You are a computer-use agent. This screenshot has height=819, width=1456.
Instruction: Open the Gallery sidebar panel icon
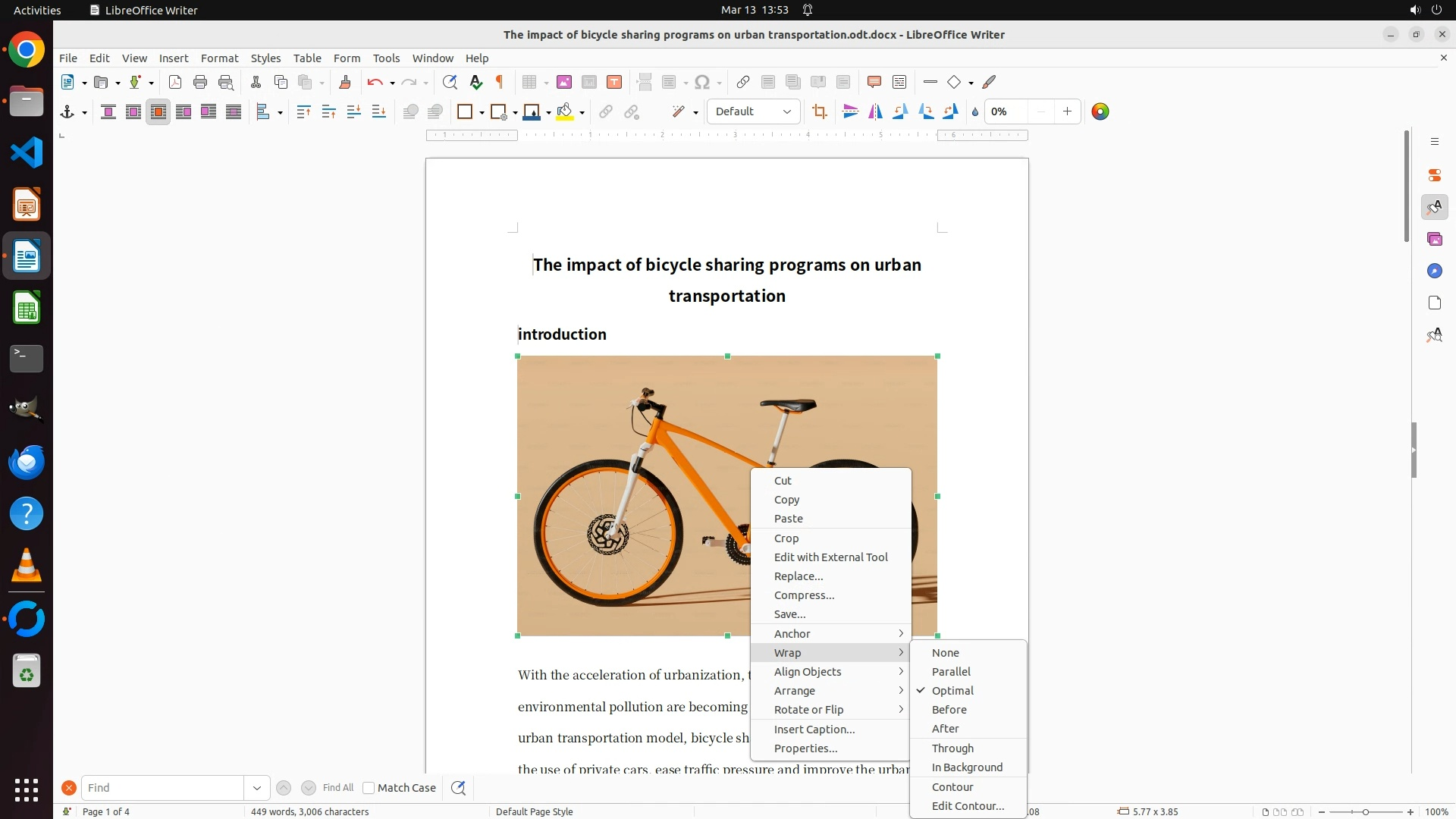[1434, 240]
